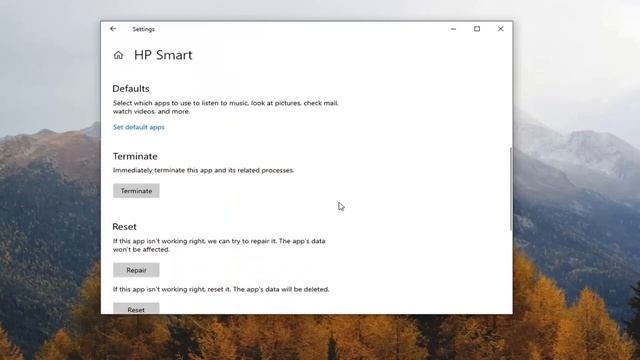The height and width of the screenshot is (360, 640).
Task: Maximize the Settings window
Action: (x=477, y=29)
